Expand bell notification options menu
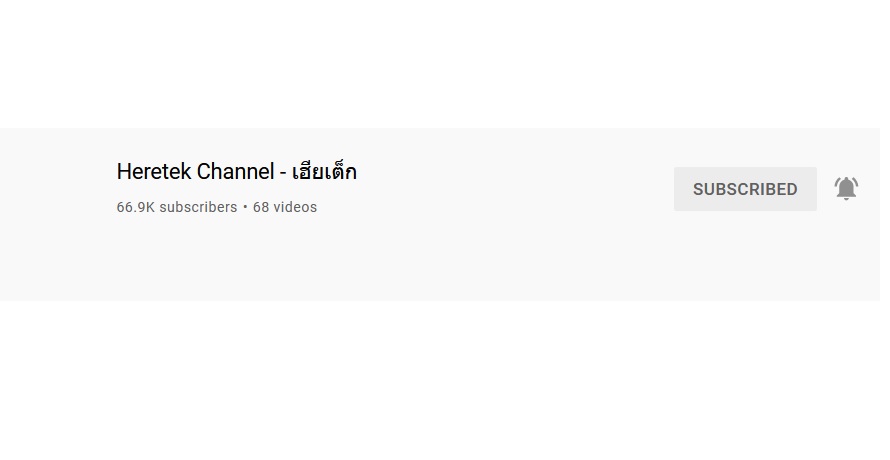The height and width of the screenshot is (460, 890). tap(846, 189)
